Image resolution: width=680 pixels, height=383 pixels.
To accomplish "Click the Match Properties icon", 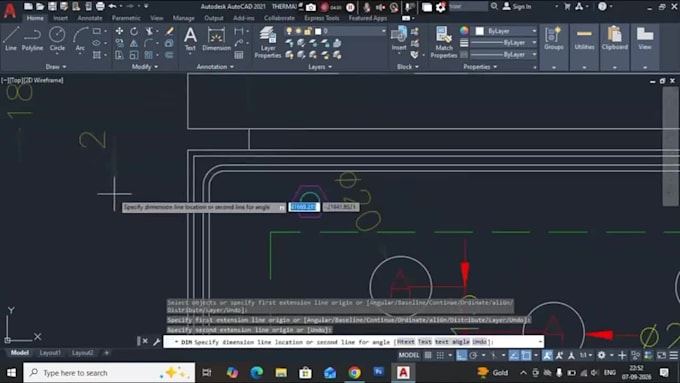I will pyautogui.click(x=444, y=42).
